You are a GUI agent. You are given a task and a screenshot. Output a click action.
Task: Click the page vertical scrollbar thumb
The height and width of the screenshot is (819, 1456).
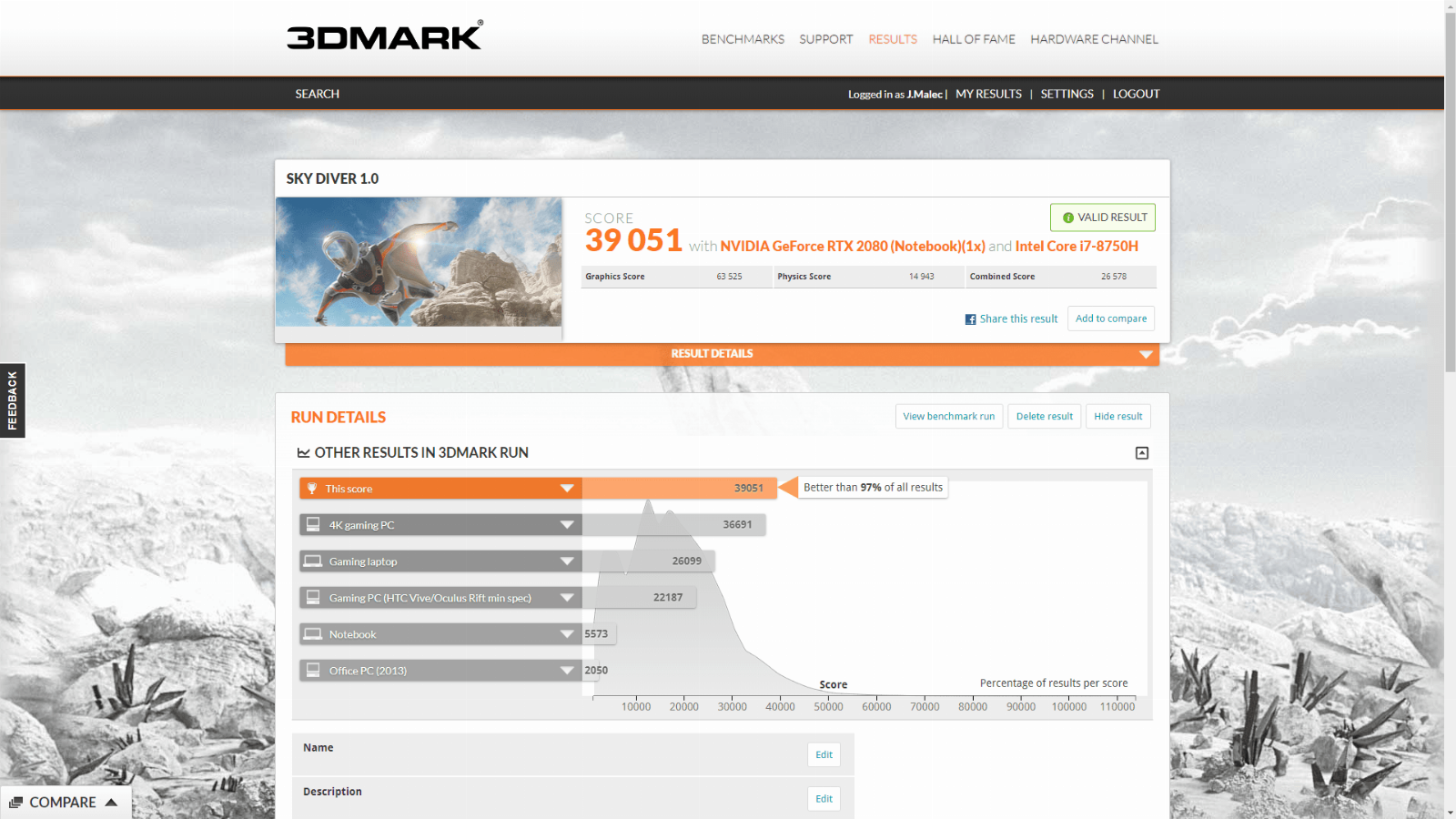tap(1451, 191)
